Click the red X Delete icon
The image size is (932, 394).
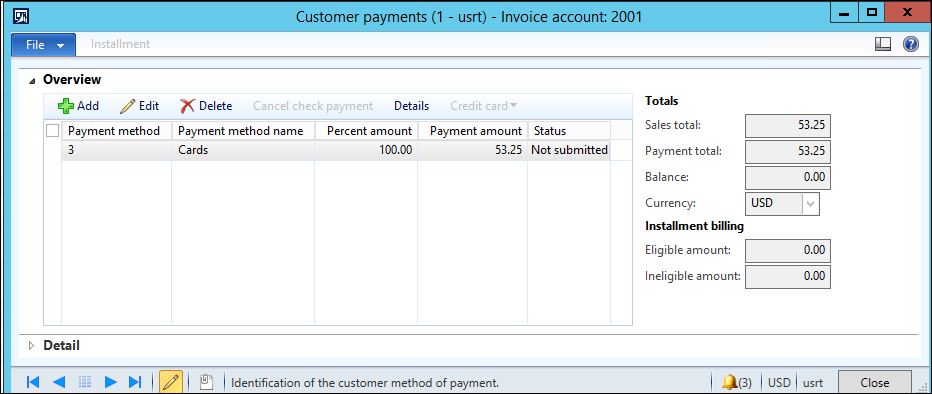pyautogui.click(x=187, y=106)
